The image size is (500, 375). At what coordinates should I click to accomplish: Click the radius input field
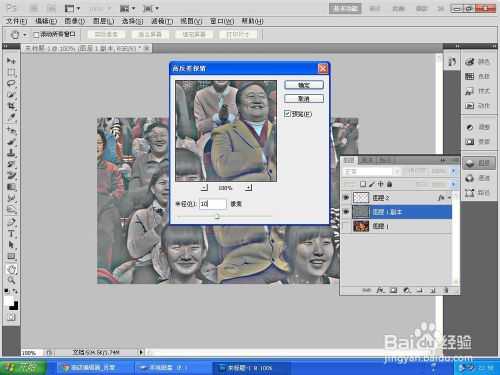pos(213,204)
